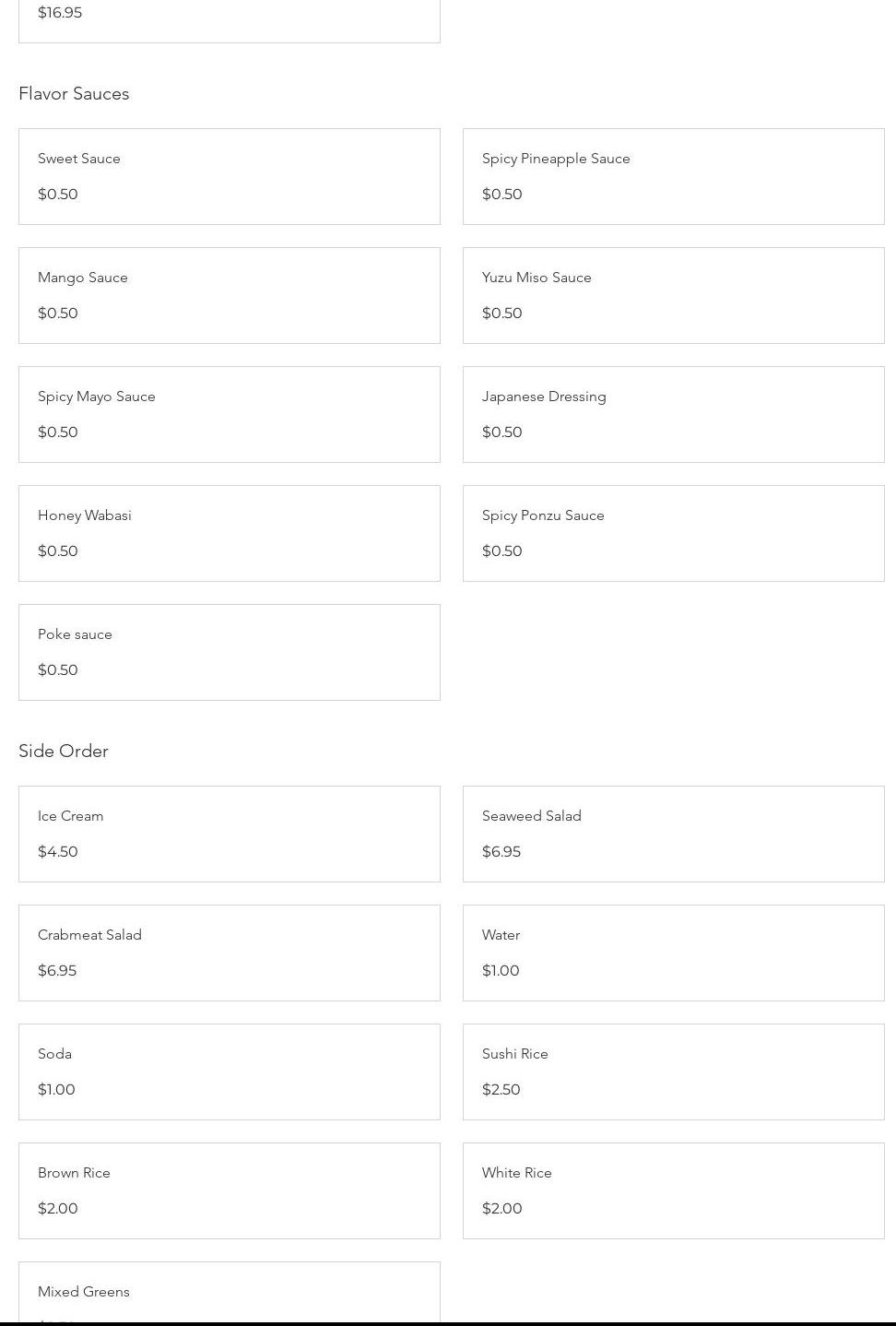This screenshot has height=1326, width=896.
Task: Click the Side Order section heading
Action: pyautogui.click(x=64, y=751)
